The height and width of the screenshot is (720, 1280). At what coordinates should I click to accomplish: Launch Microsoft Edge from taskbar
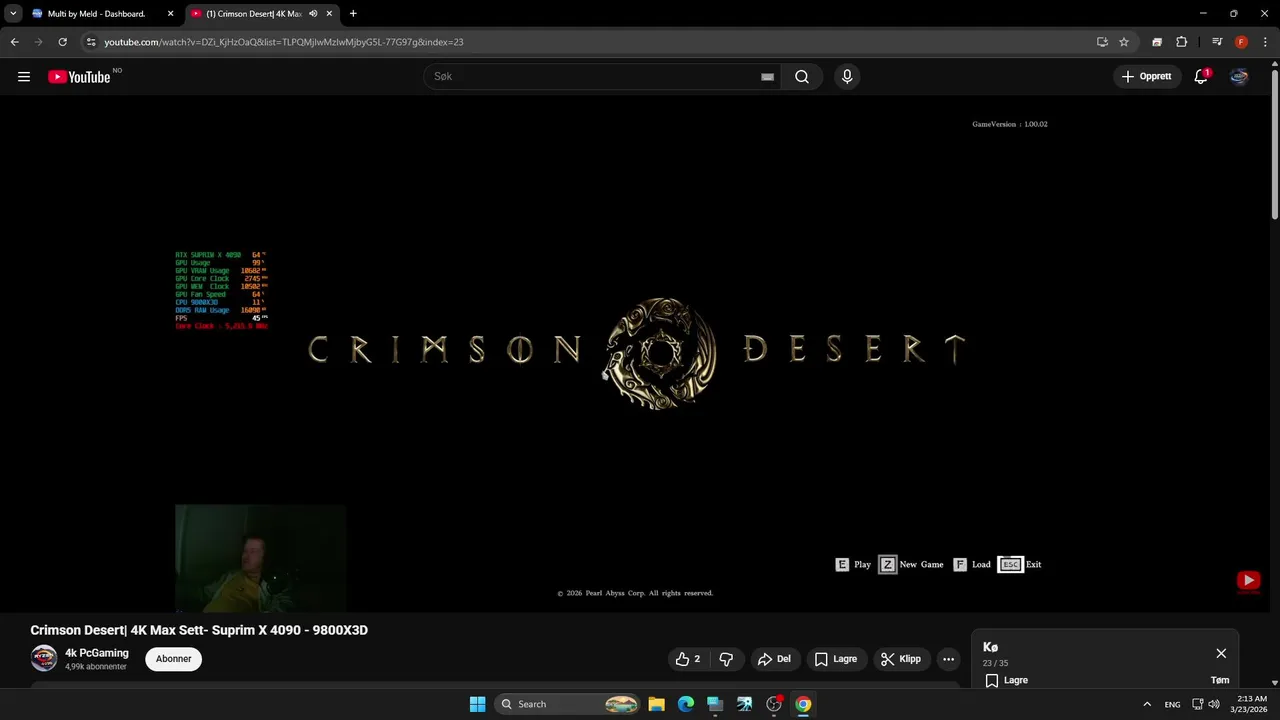point(686,704)
